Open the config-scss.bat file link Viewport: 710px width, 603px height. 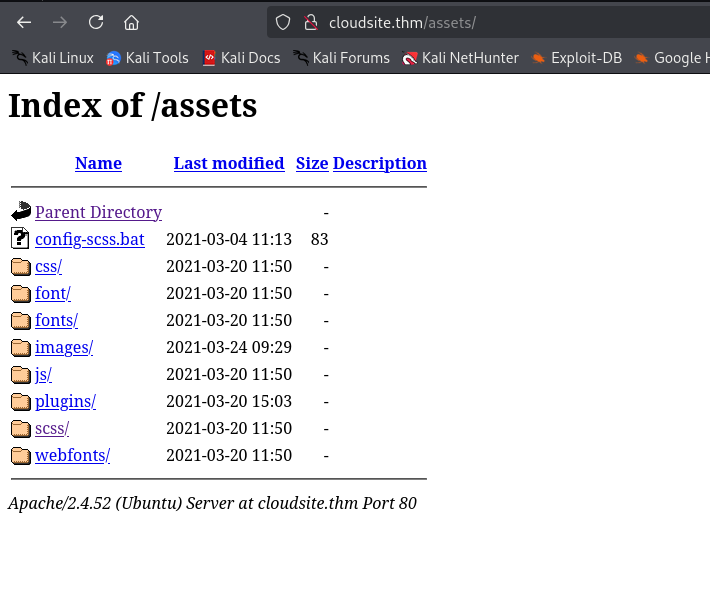[89, 239]
